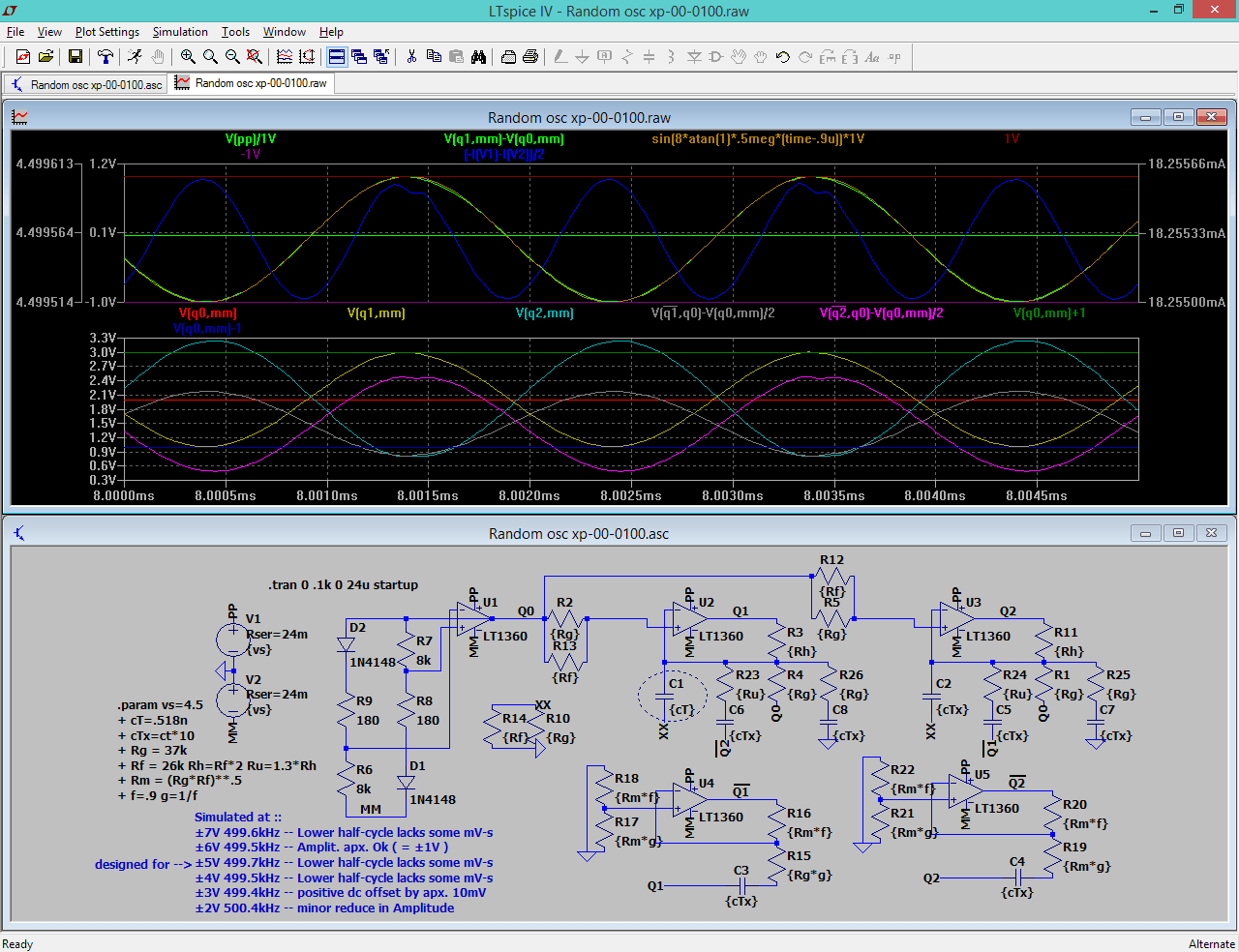Select the Diode placement tool
The width and height of the screenshot is (1239, 952).
694,57
